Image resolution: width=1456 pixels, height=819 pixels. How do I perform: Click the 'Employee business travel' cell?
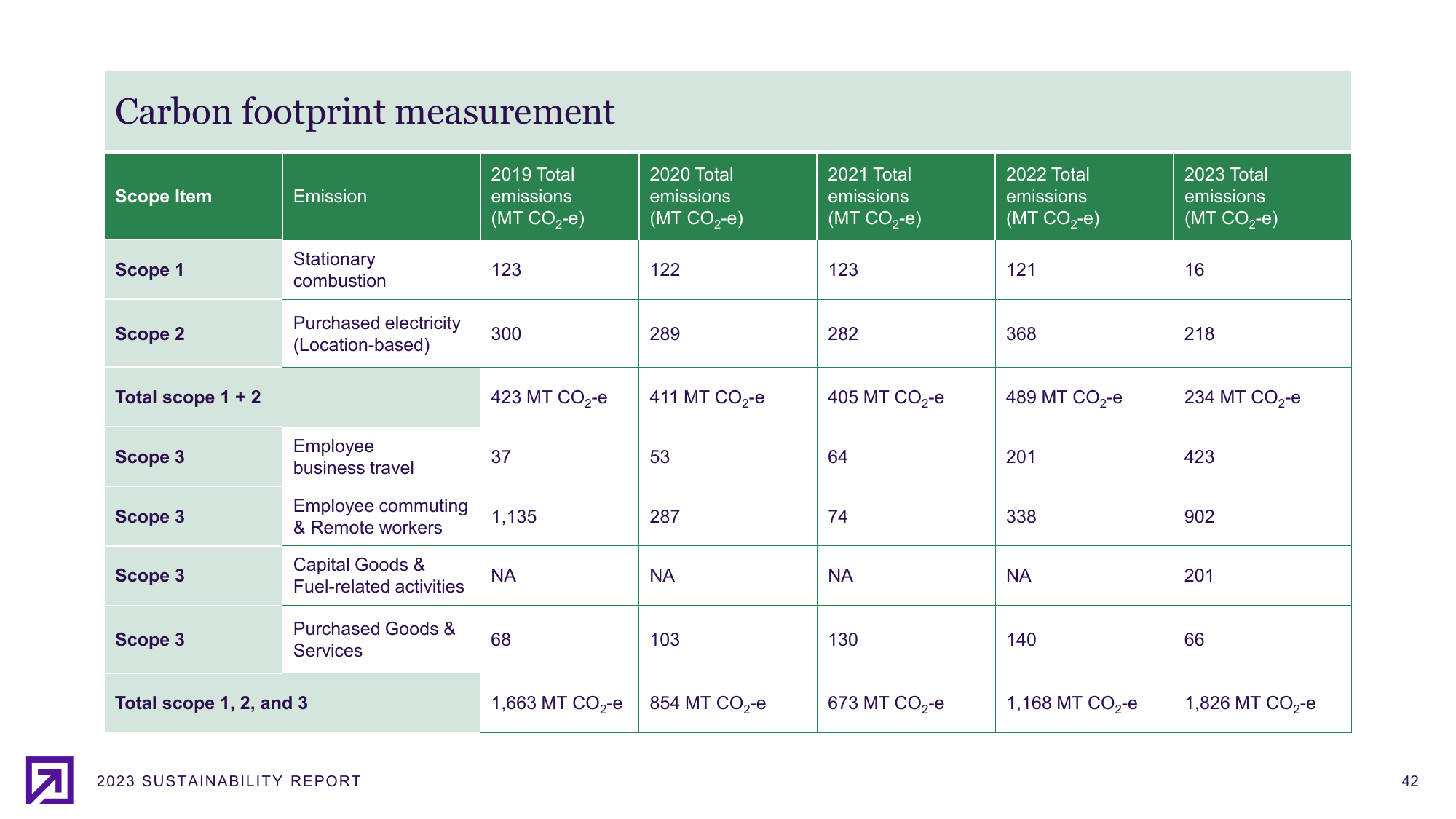381,457
